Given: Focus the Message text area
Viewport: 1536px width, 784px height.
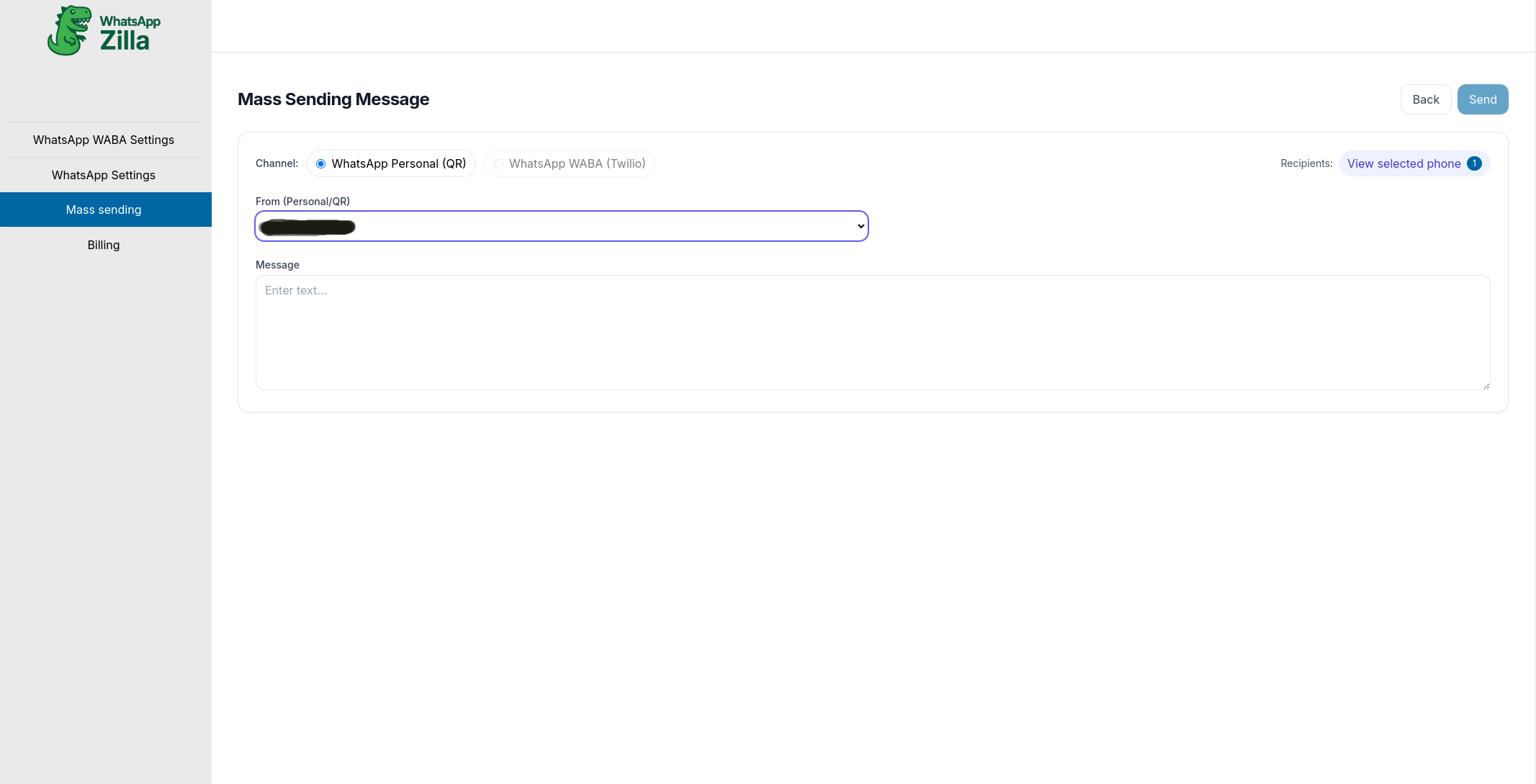Looking at the screenshot, I should tap(872, 333).
